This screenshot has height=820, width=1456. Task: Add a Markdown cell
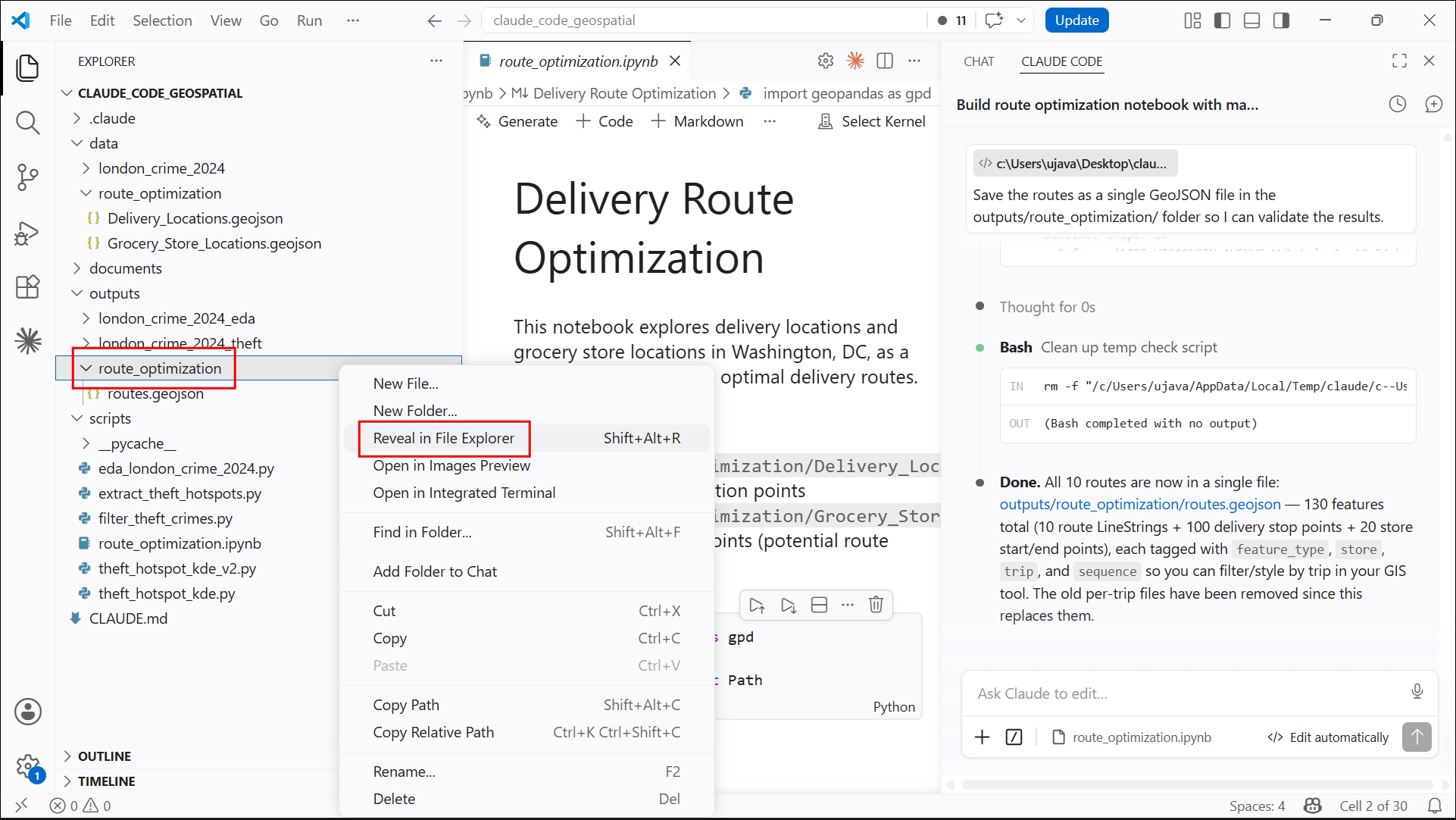[697, 121]
